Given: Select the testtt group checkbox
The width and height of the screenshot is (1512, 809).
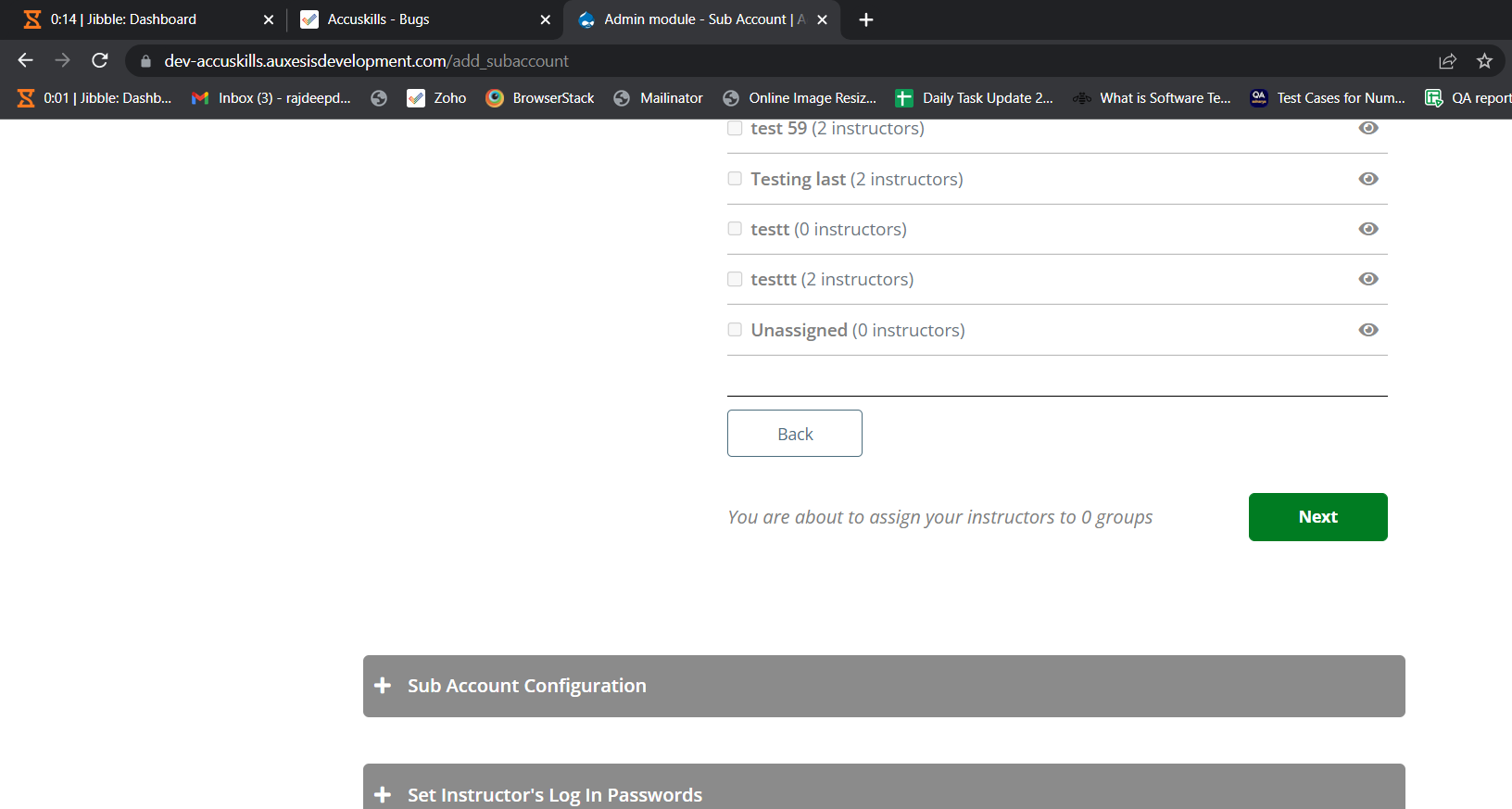Looking at the screenshot, I should click(x=735, y=279).
